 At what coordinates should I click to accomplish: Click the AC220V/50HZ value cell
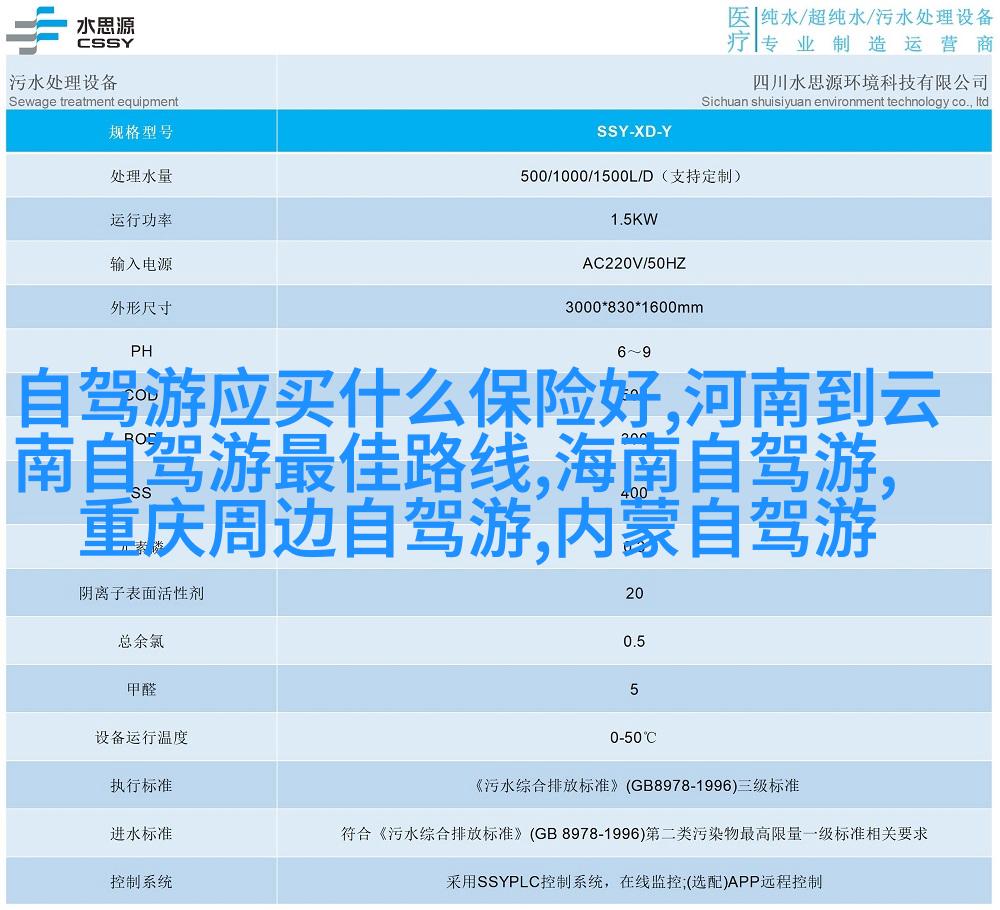(x=634, y=263)
